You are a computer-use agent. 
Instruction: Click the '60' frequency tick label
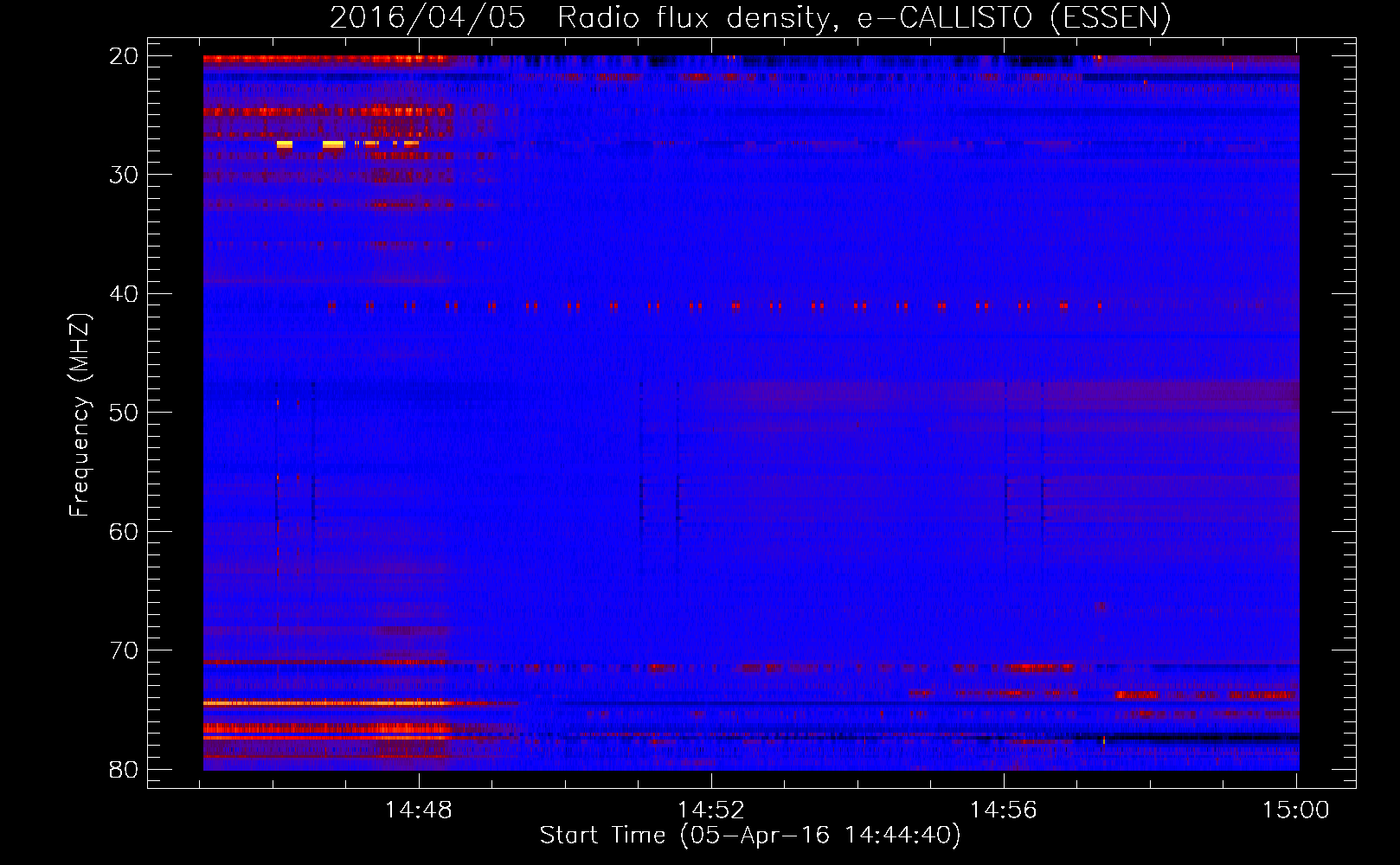pyautogui.click(x=124, y=532)
